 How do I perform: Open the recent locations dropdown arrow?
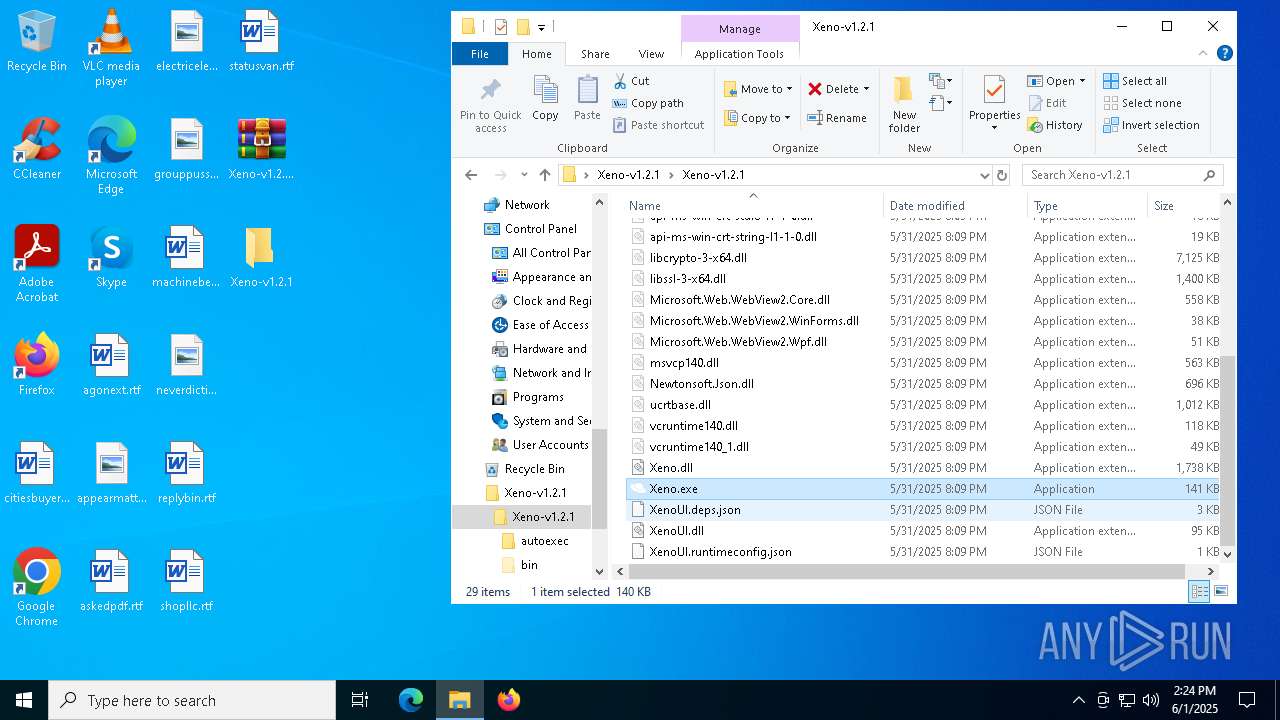524,175
